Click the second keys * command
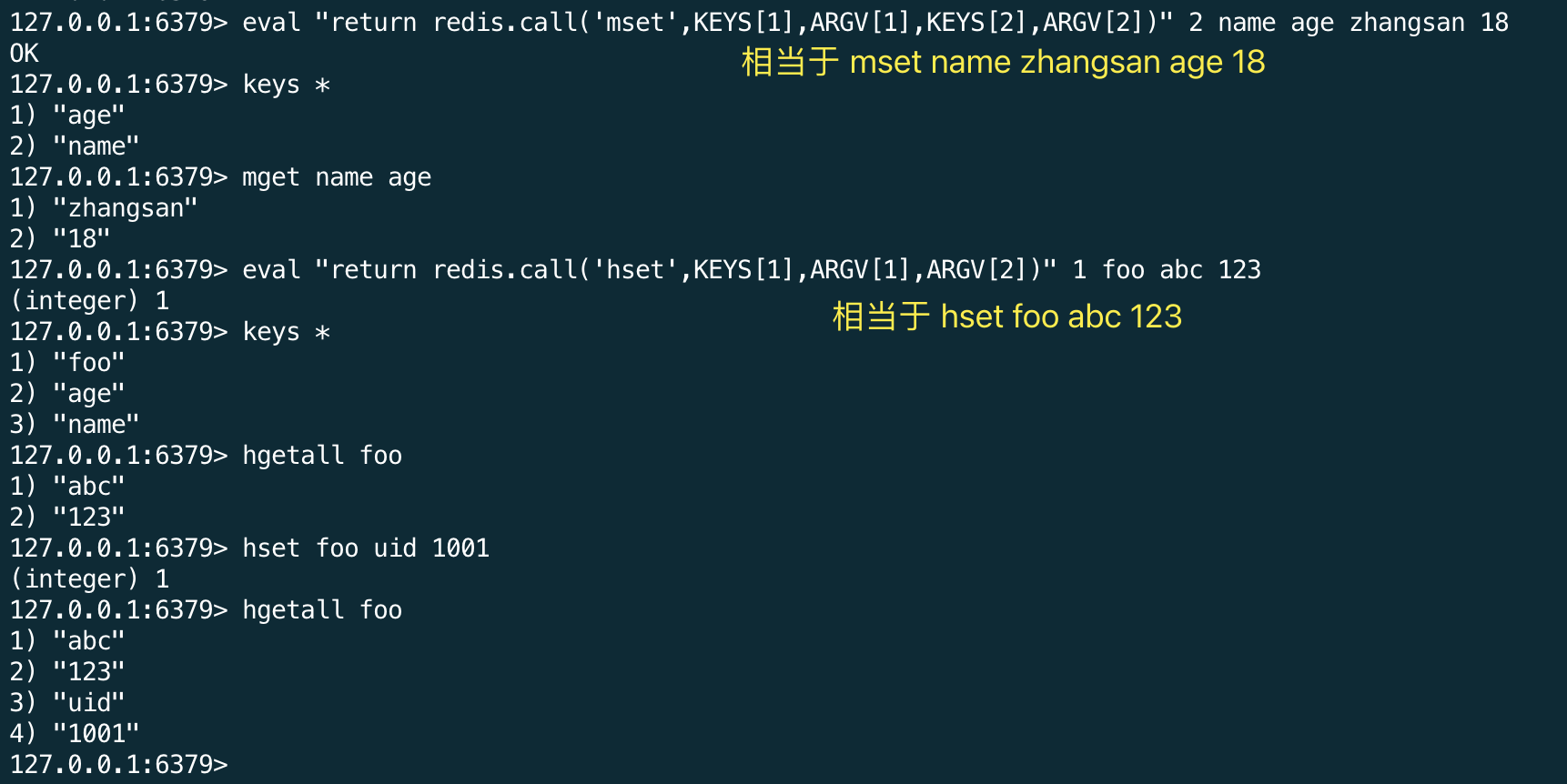The height and width of the screenshot is (784, 1567). pyautogui.click(x=286, y=332)
